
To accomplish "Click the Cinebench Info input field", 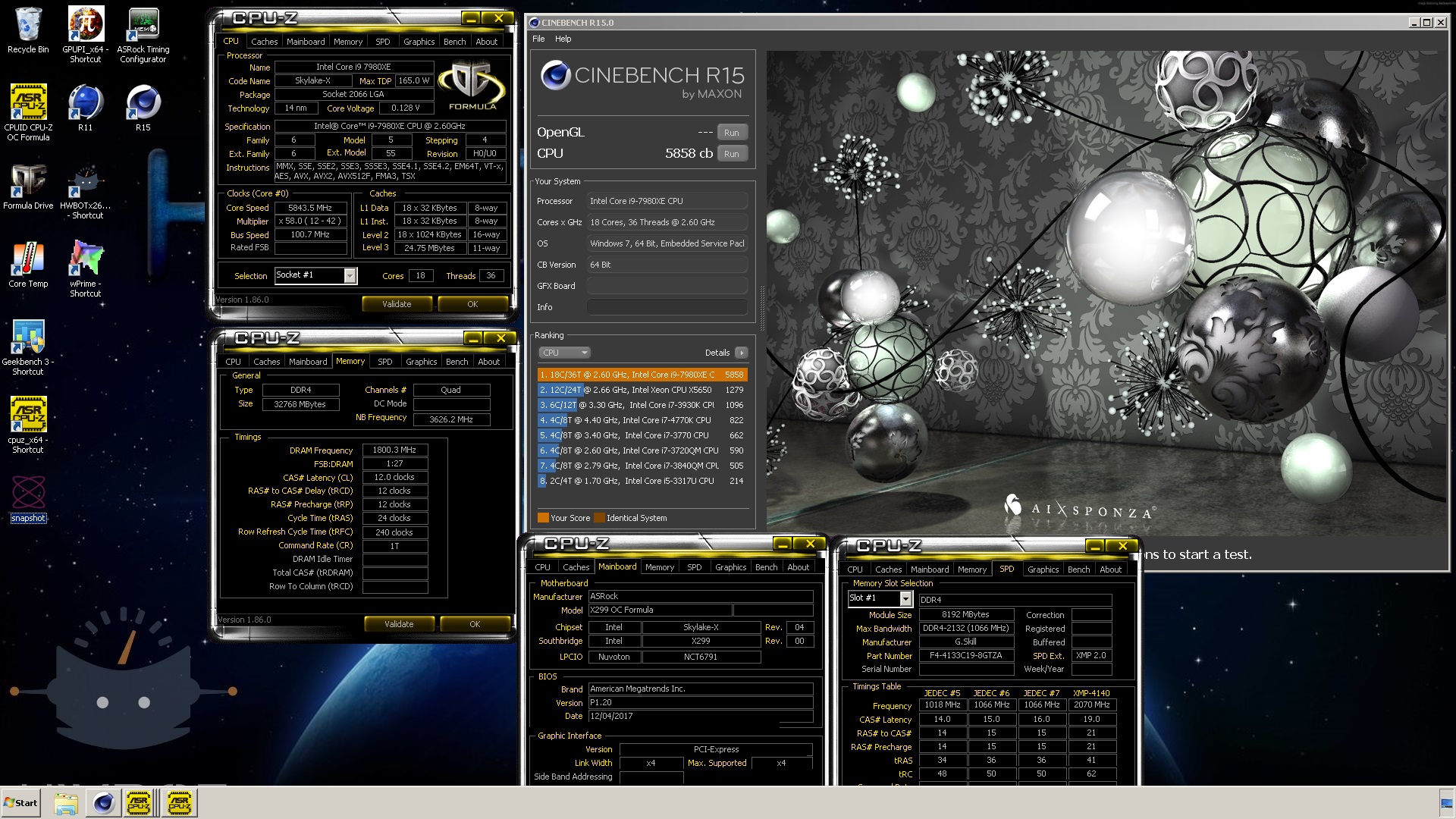I will [x=667, y=307].
